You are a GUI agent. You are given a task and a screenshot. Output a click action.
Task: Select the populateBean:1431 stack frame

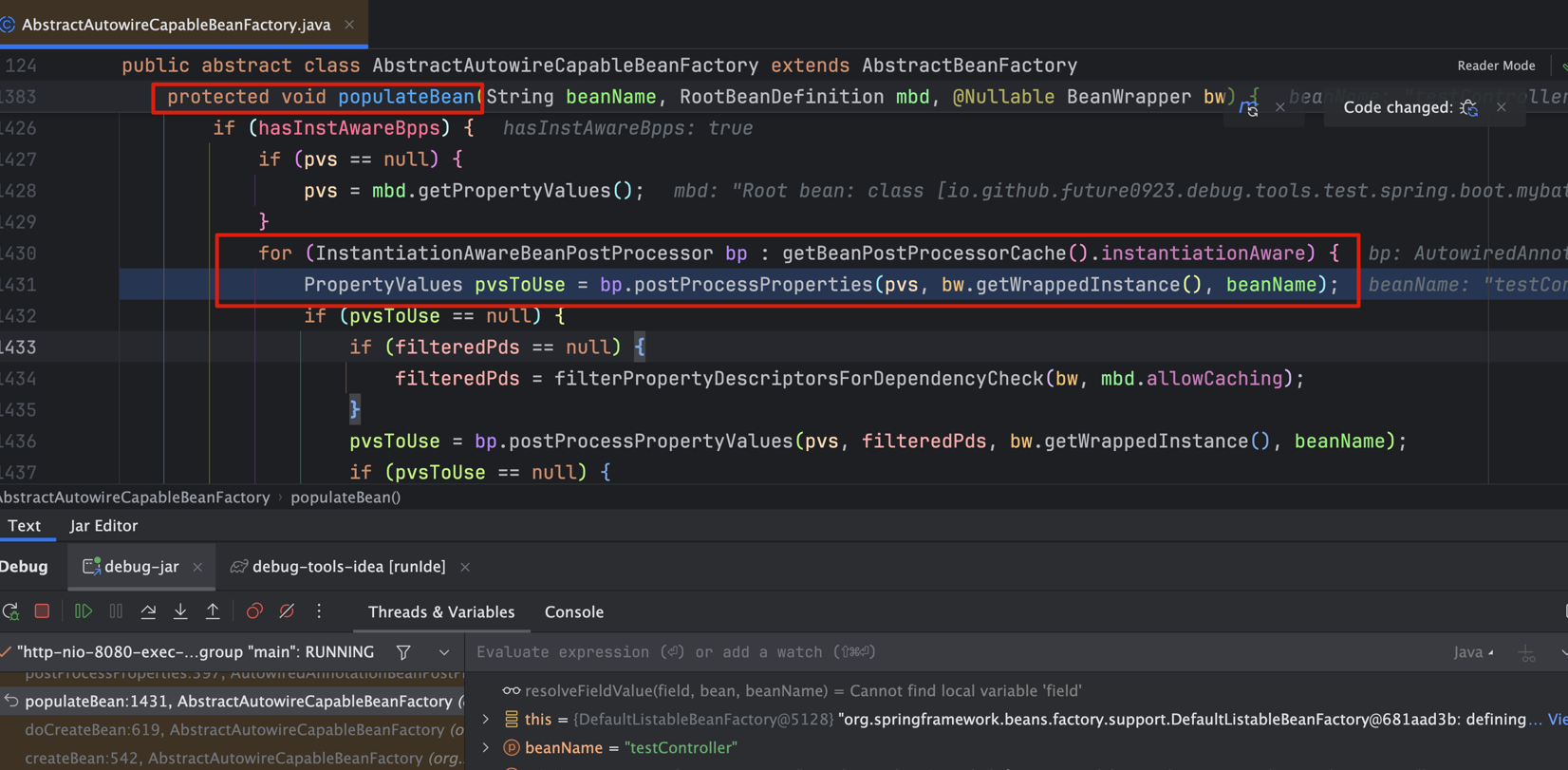(x=233, y=702)
